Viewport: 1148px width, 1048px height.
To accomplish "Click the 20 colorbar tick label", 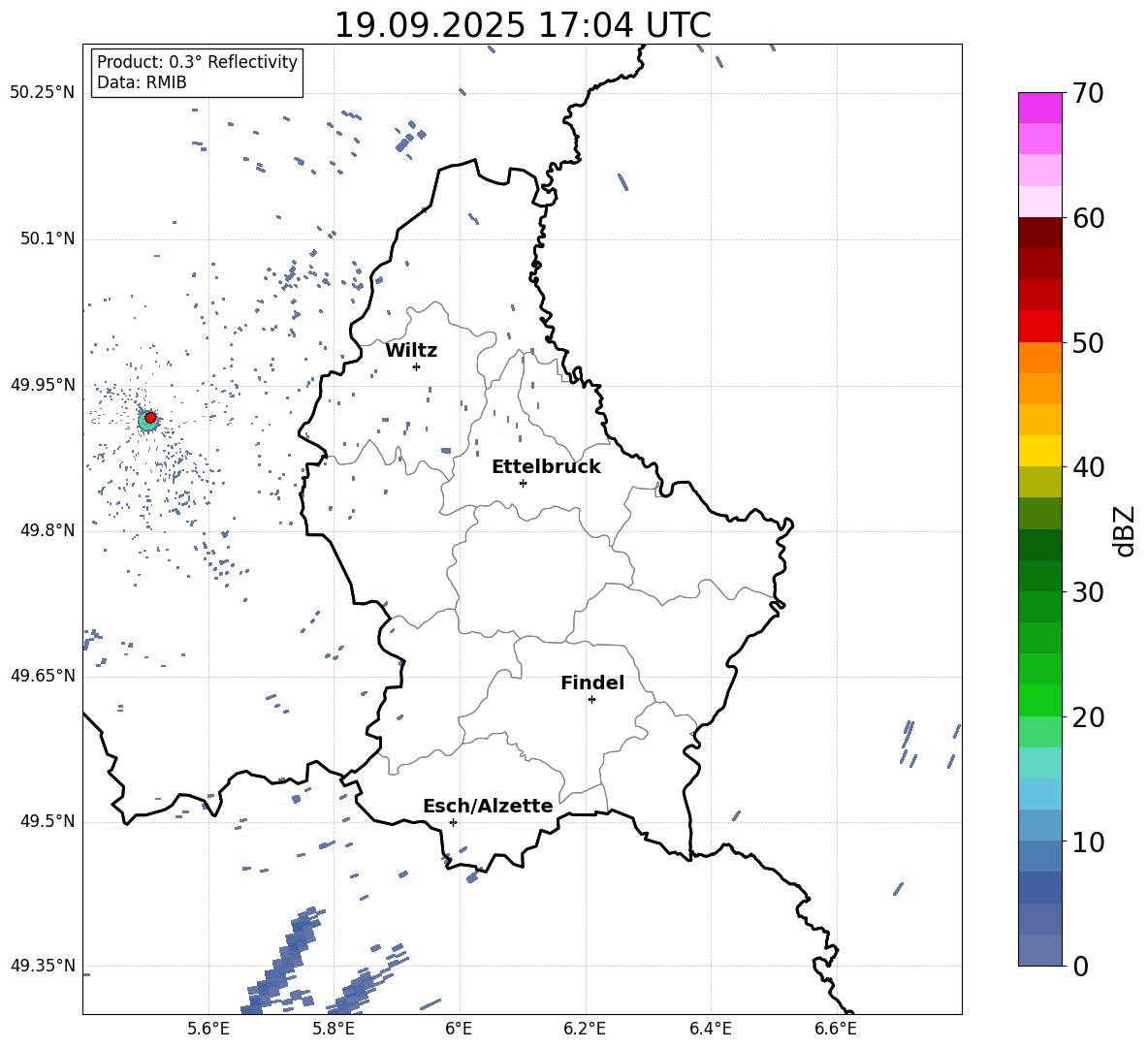I will [1089, 717].
